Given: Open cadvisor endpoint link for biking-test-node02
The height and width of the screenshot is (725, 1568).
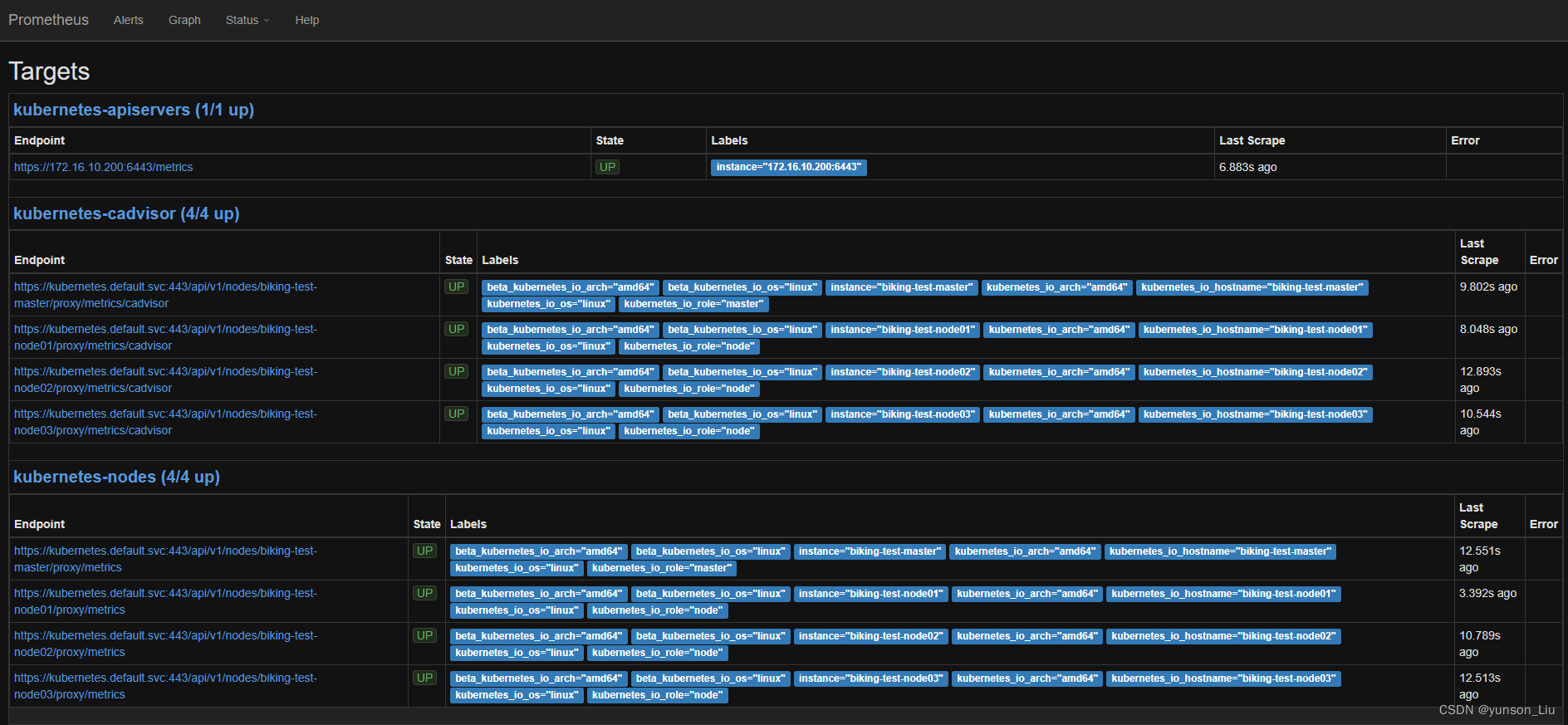Looking at the screenshot, I should pyautogui.click(x=165, y=380).
